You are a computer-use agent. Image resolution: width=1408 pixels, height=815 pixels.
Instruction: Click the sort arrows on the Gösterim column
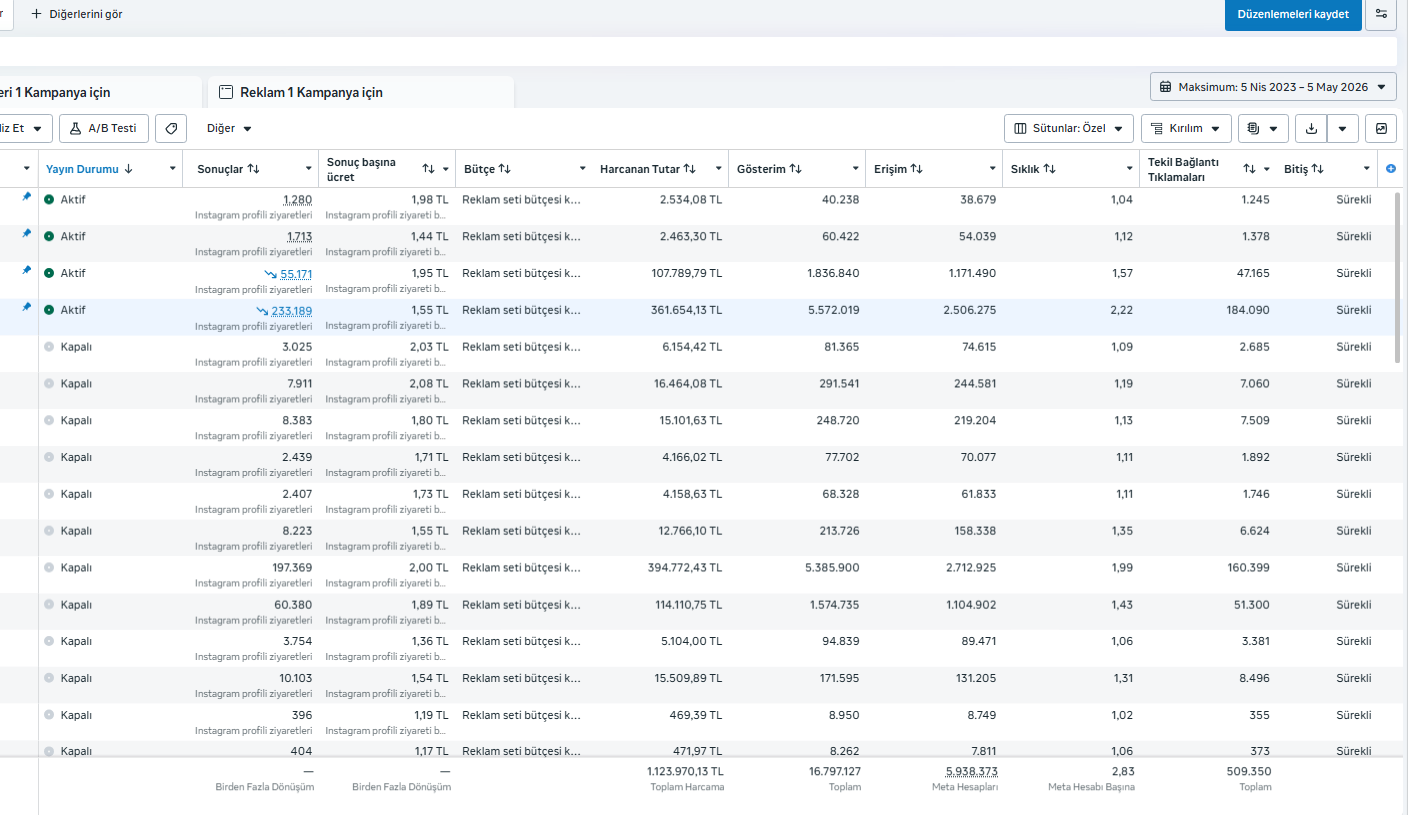(x=795, y=169)
